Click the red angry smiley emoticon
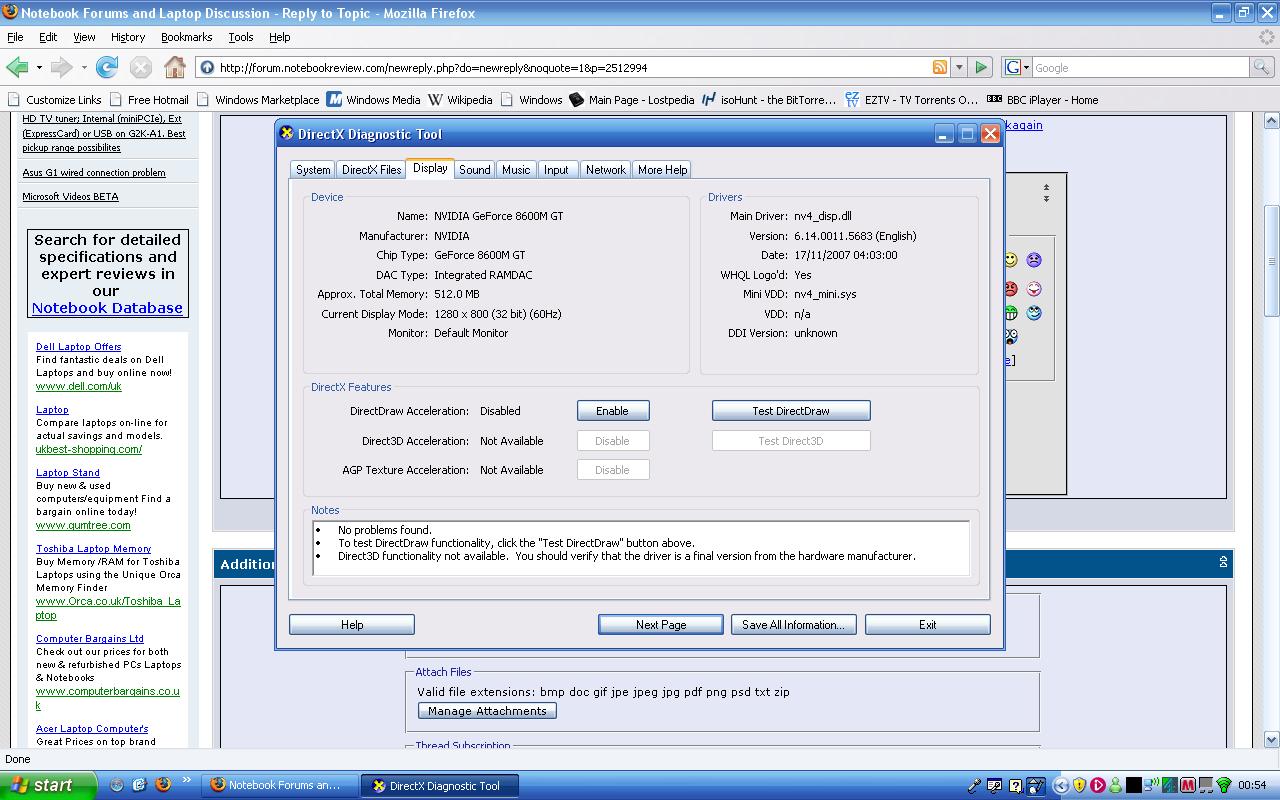Image resolution: width=1280 pixels, height=800 pixels. (x=1011, y=289)
